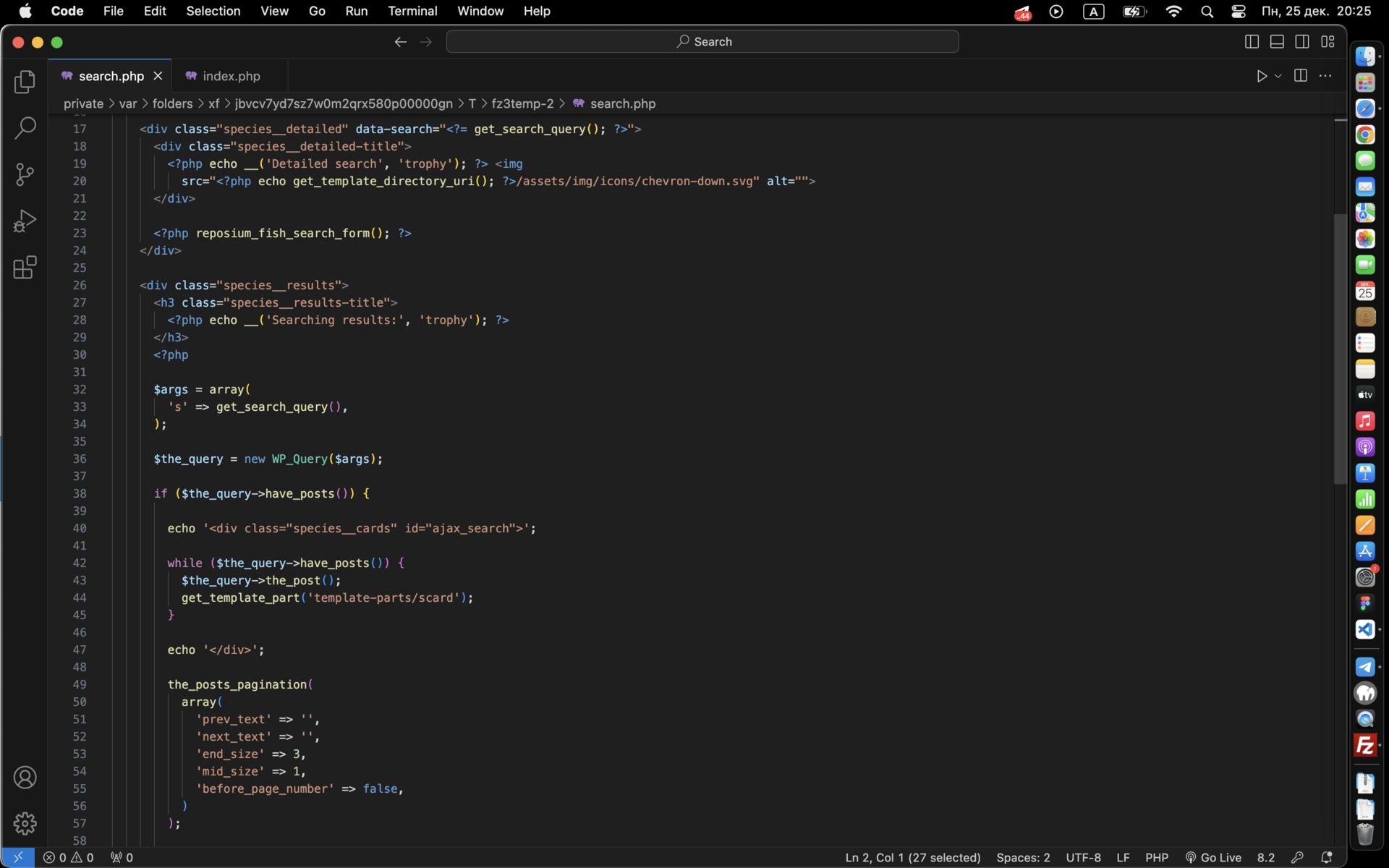Change end of line sequence LF

(x=1123, y=857)
